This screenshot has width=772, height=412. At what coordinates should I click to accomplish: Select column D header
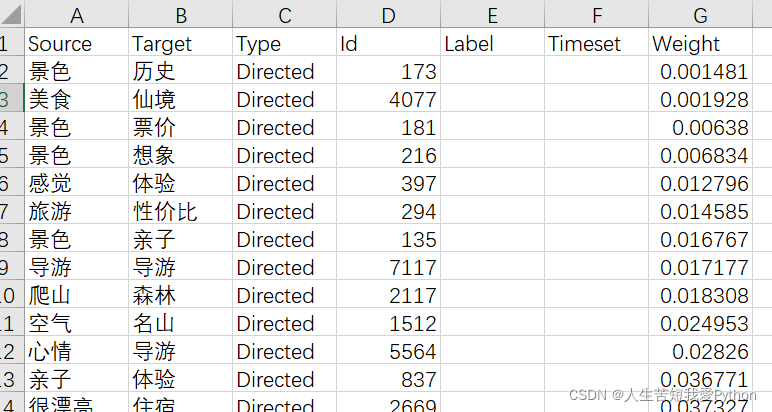point(388,14)
